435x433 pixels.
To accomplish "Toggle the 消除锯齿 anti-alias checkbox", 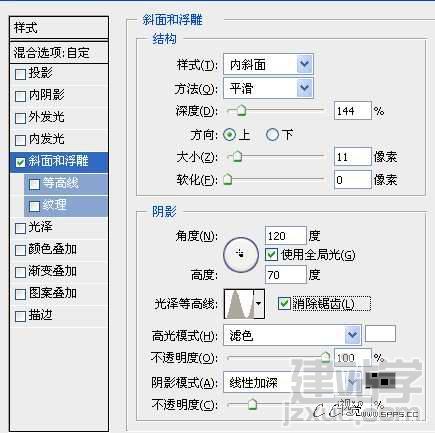I will tap(284, 304).
